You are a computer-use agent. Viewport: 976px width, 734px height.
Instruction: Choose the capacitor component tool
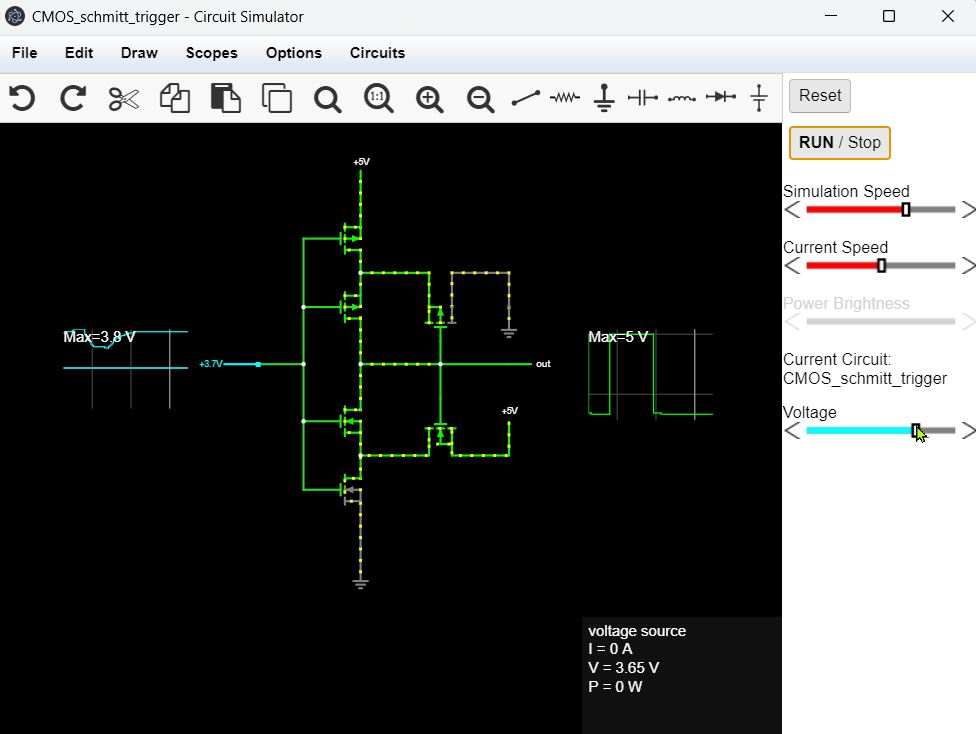[x=642, y=98]
